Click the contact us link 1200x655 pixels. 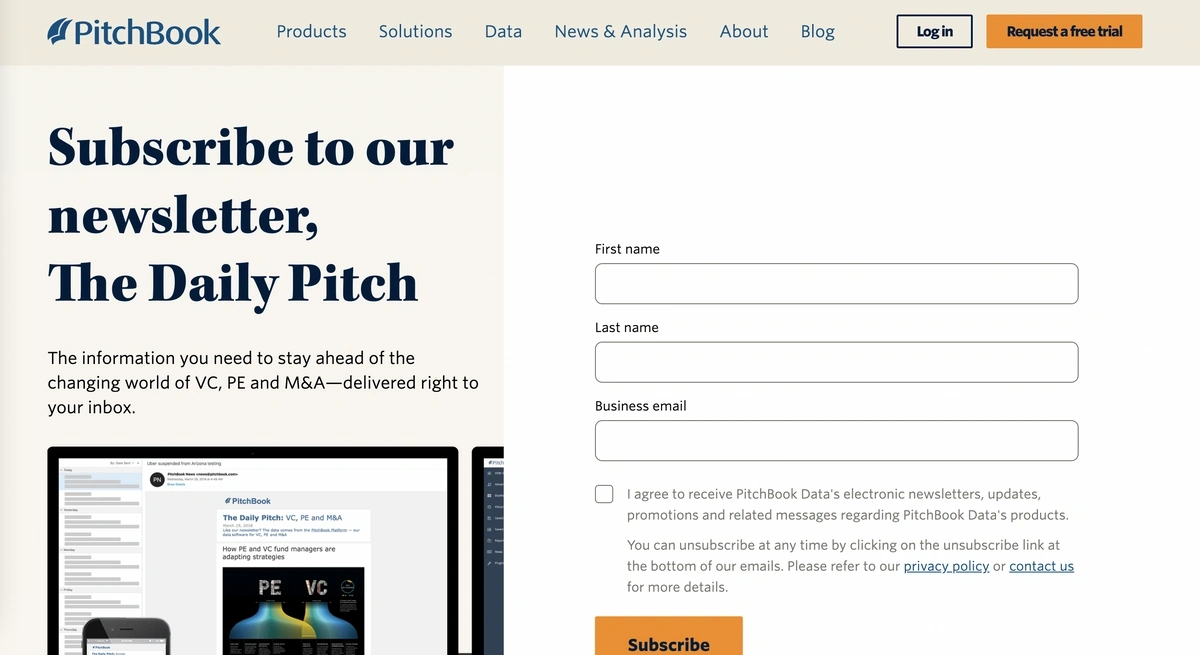click(x=1041, y=565)
